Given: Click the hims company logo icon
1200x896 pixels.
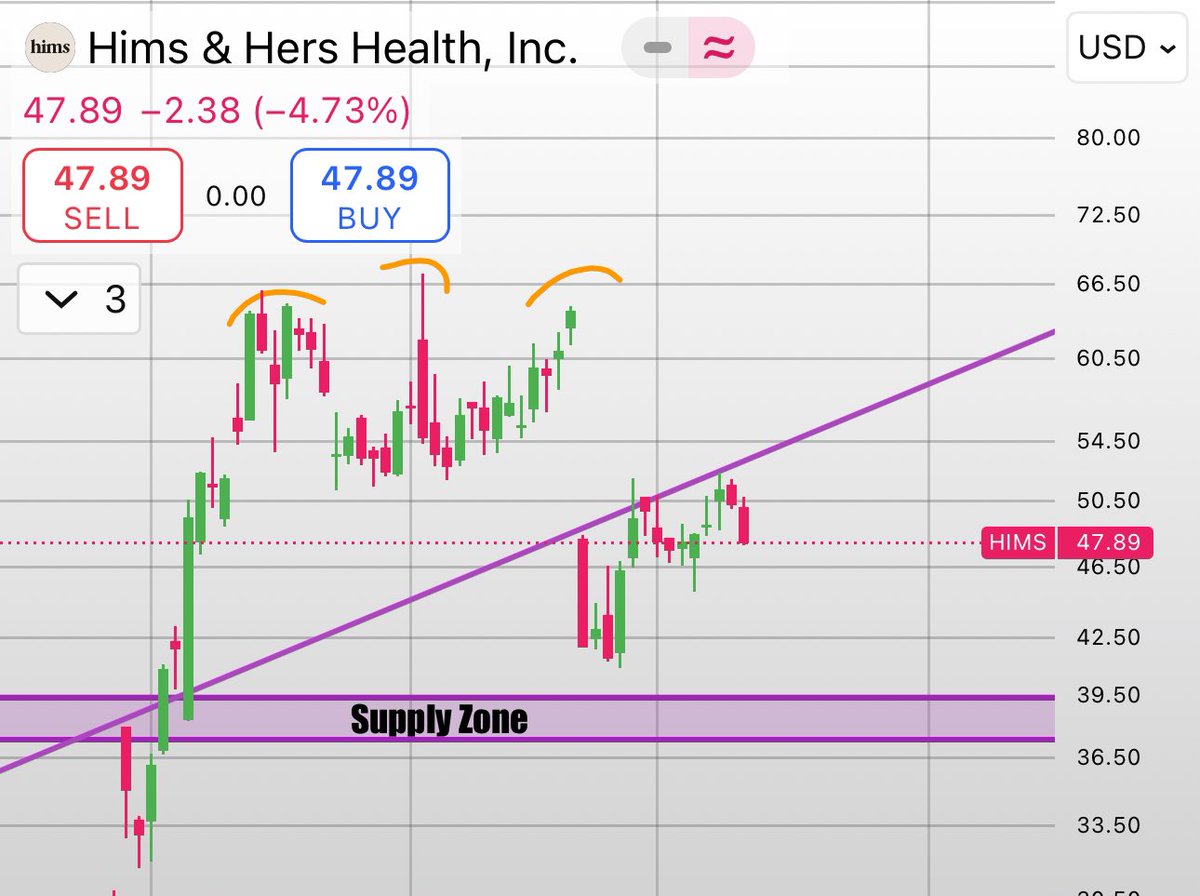Looking at the screenshot, I should pos(52,48).
